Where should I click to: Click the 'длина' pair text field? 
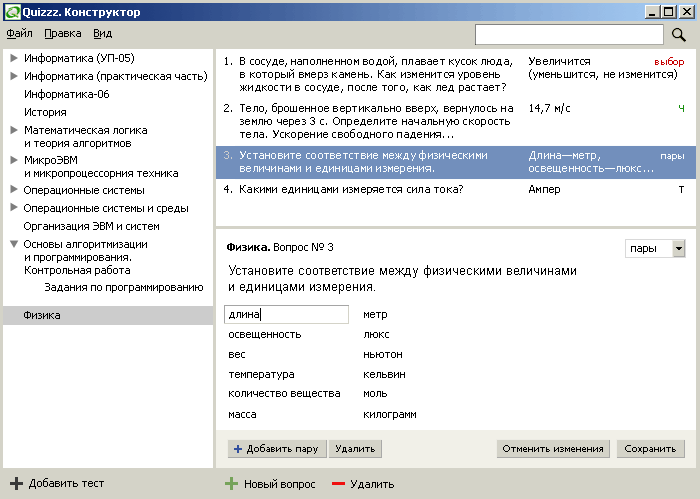[287, 315]
